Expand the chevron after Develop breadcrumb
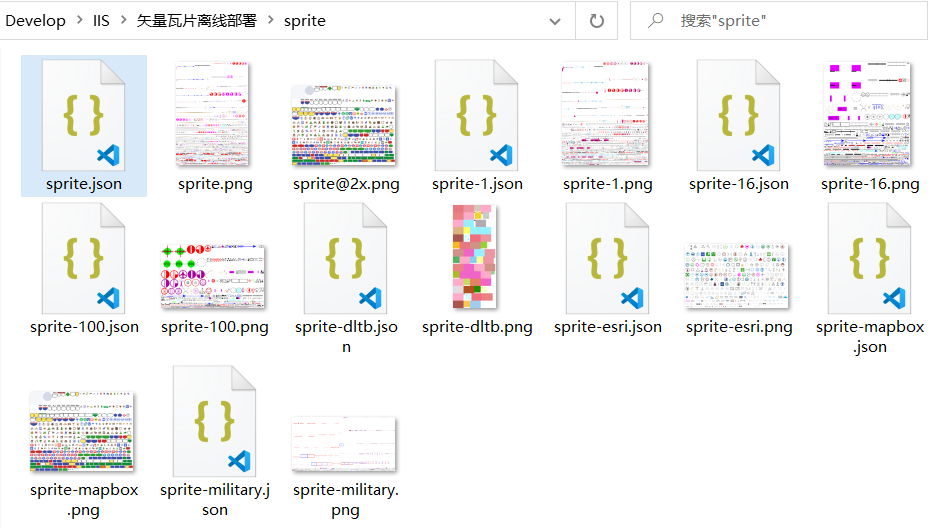Viewport: 936px width, 528px height. [x=79, y=20]
